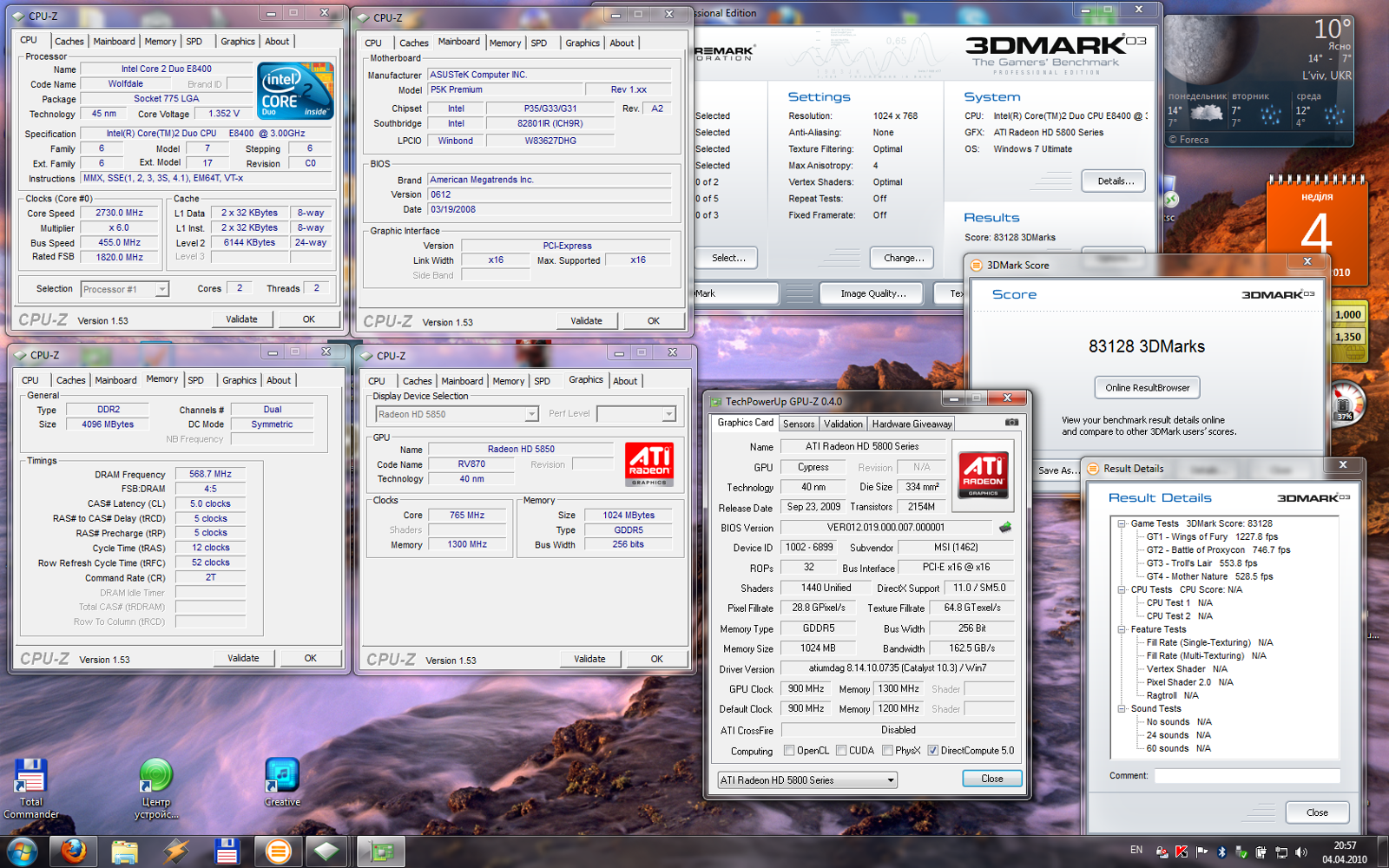Open the SPD tab in Mainboard CPU-Z window
1389x868 pixels.
coord(539,43)
